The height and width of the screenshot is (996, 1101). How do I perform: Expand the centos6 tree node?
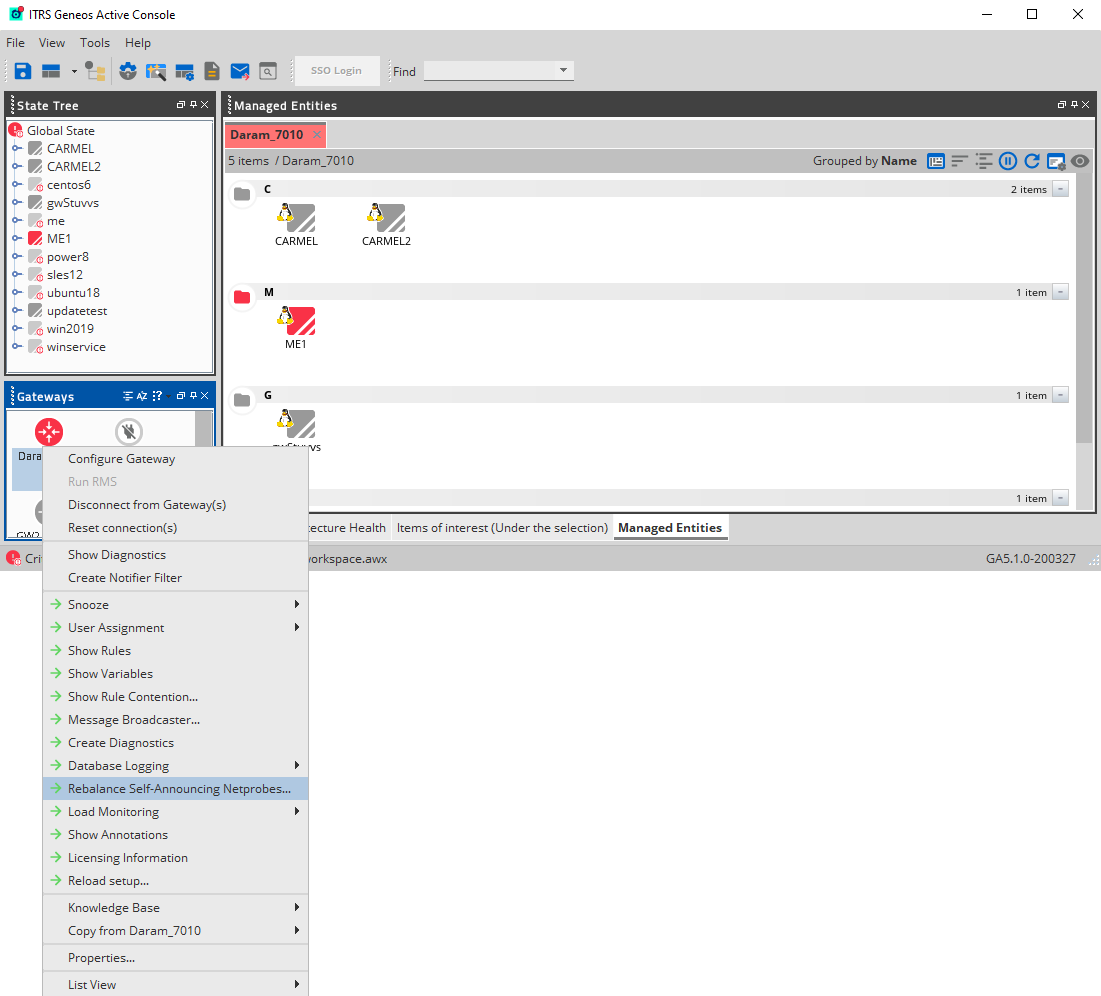click(17, 185)
